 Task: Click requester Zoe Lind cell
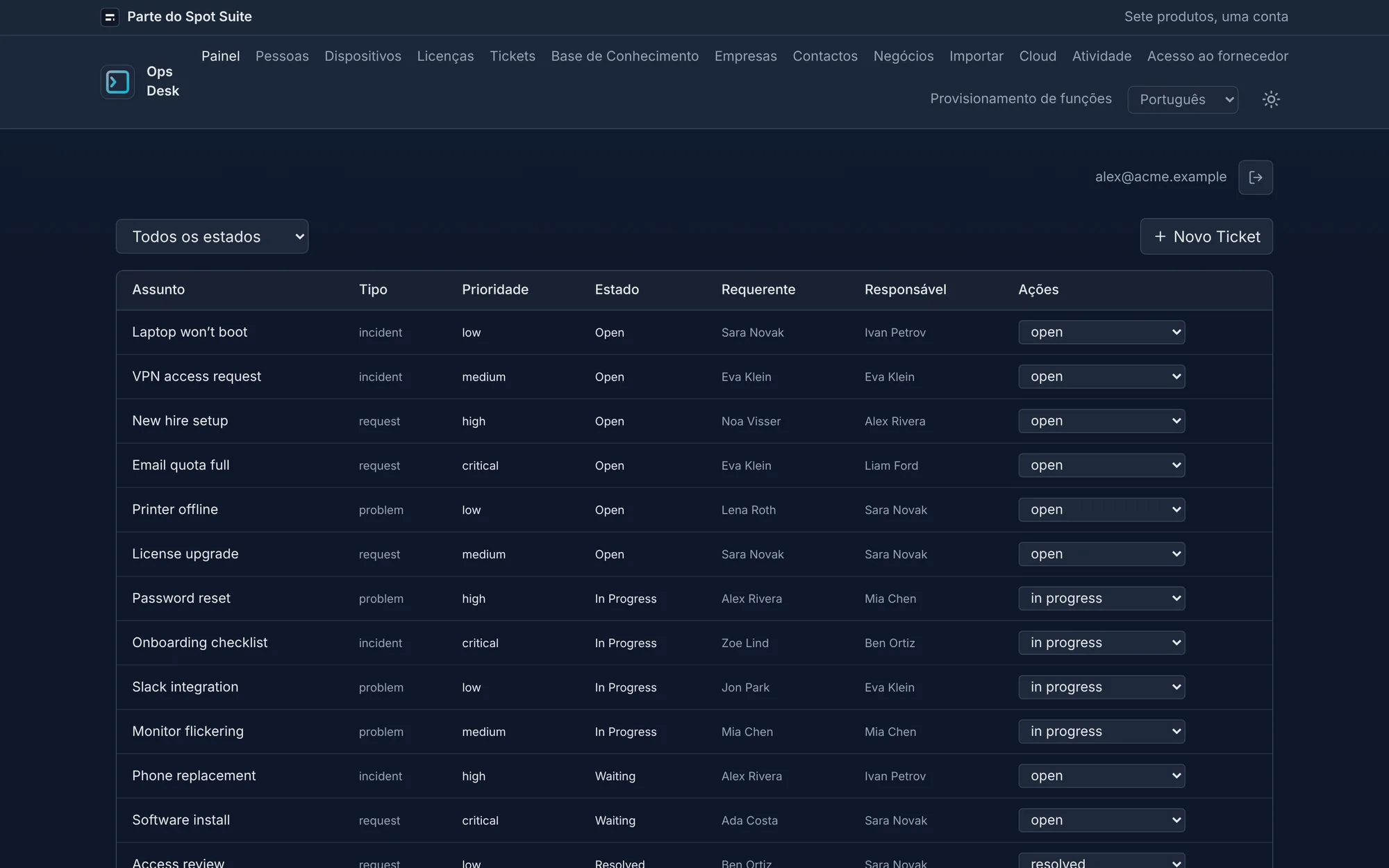(745, 644)
